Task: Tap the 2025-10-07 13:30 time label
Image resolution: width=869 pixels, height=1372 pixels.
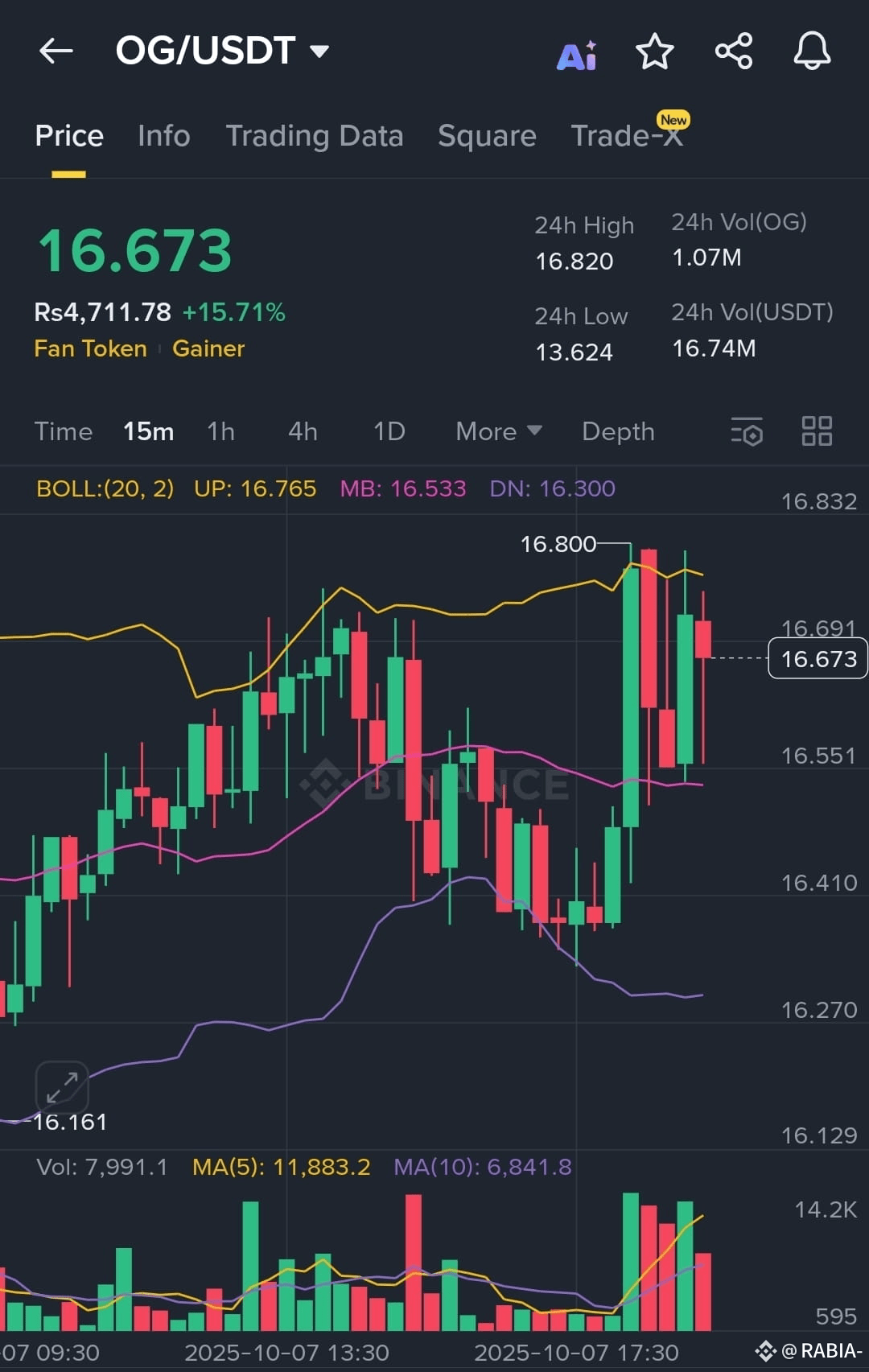Action: (x=286, y=1353)
